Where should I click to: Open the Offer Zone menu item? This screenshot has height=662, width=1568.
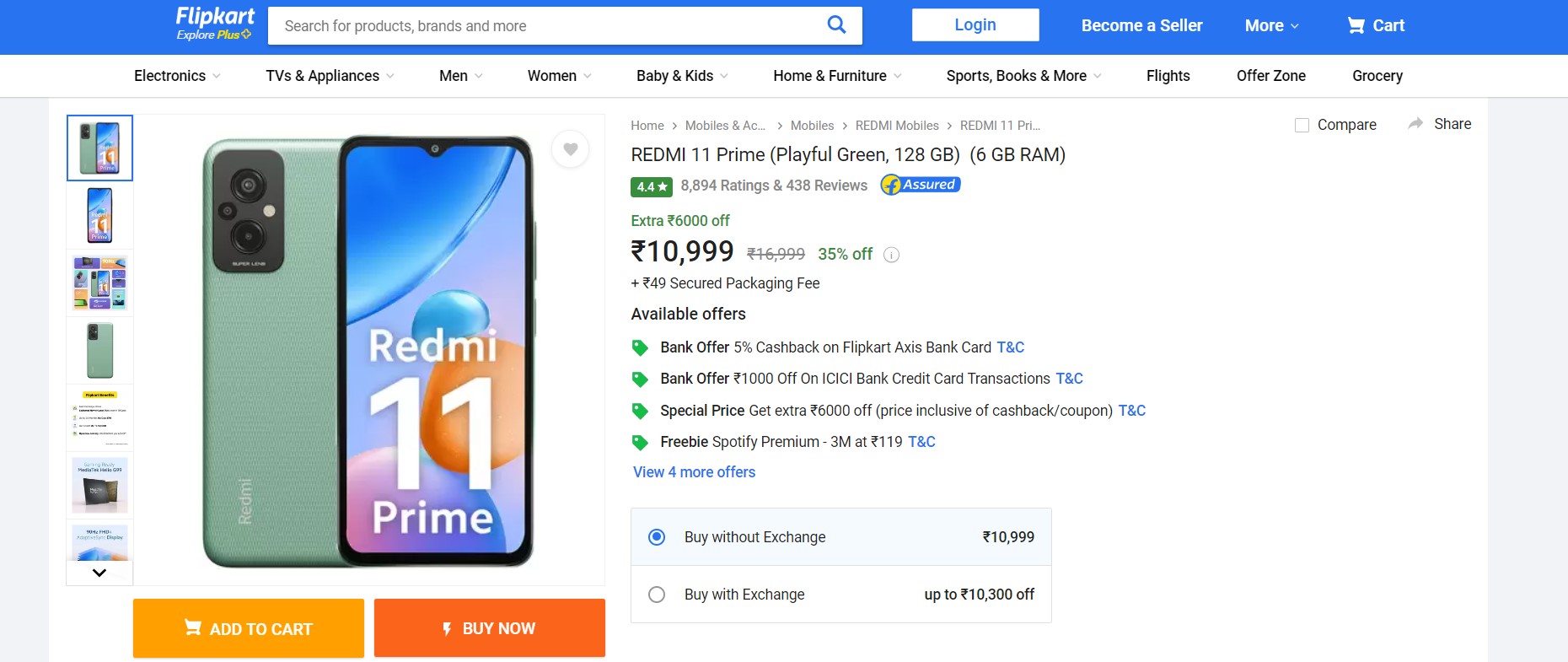(1270, 76)
